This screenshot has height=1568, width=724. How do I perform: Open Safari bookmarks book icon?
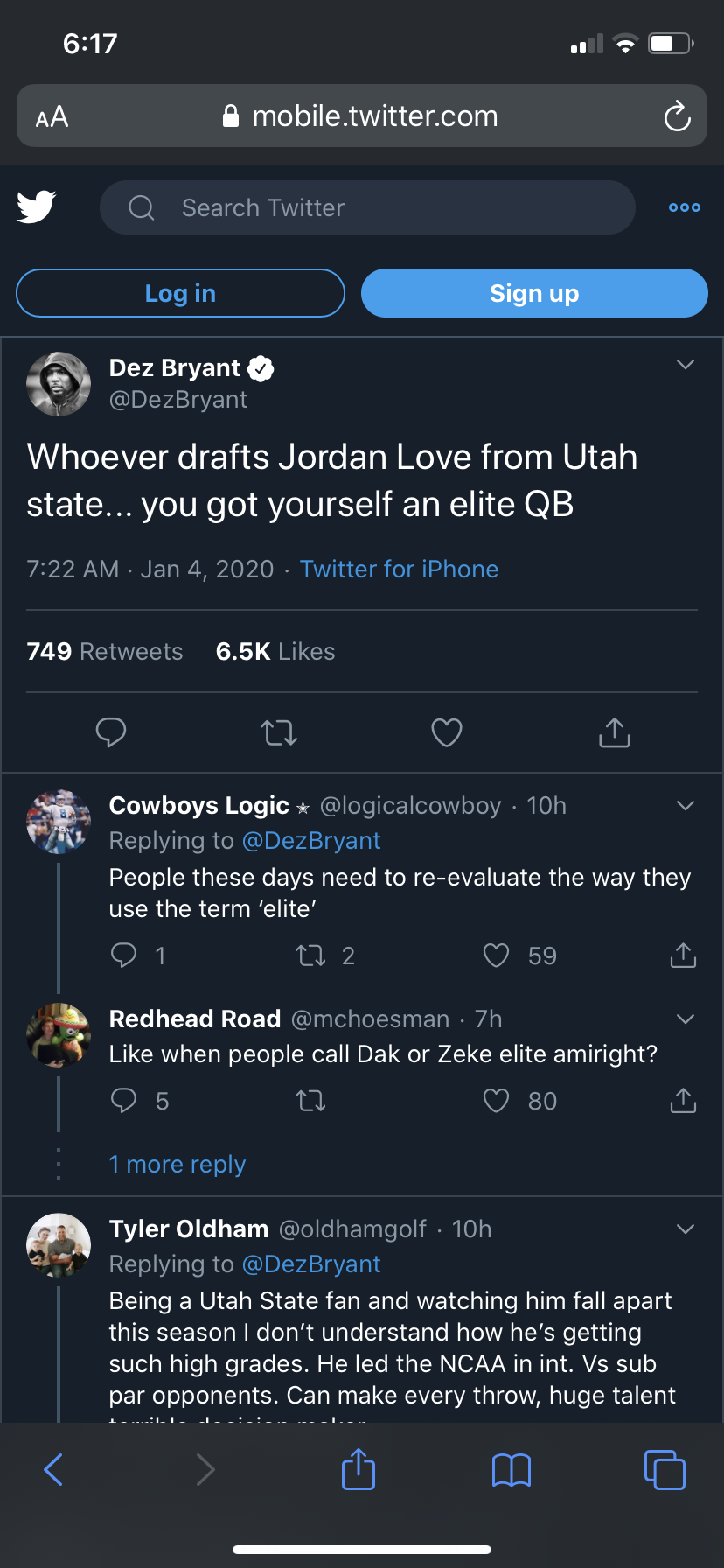[x=512, y=1470]
